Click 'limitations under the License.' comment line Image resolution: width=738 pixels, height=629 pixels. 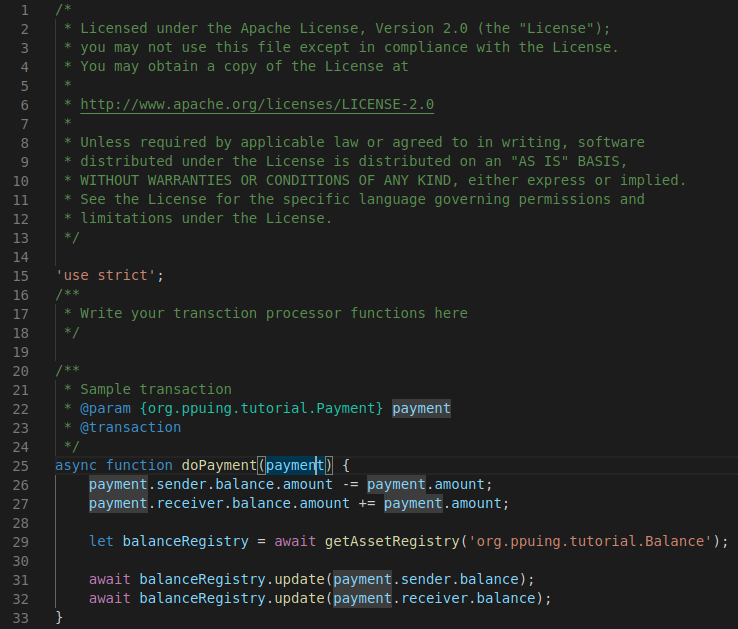(x=206, y=218)
